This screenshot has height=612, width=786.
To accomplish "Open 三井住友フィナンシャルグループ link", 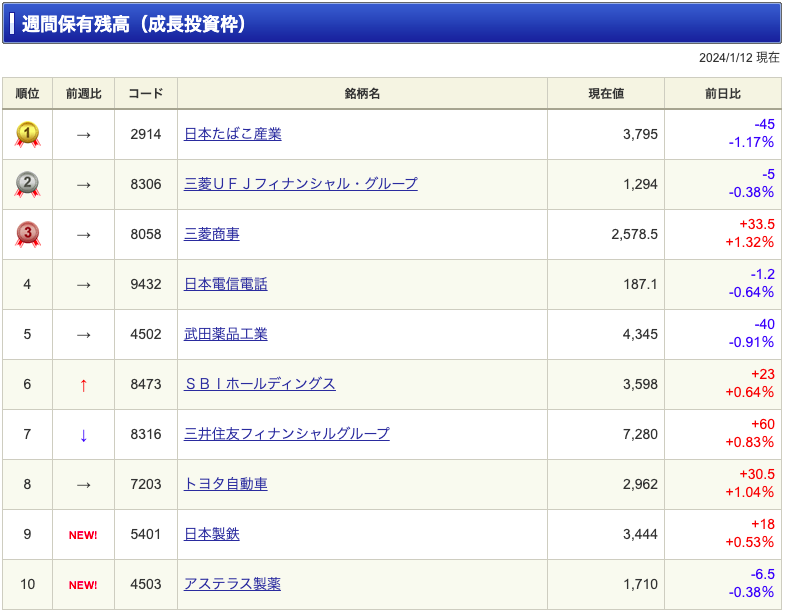I will tap(287, 434).
